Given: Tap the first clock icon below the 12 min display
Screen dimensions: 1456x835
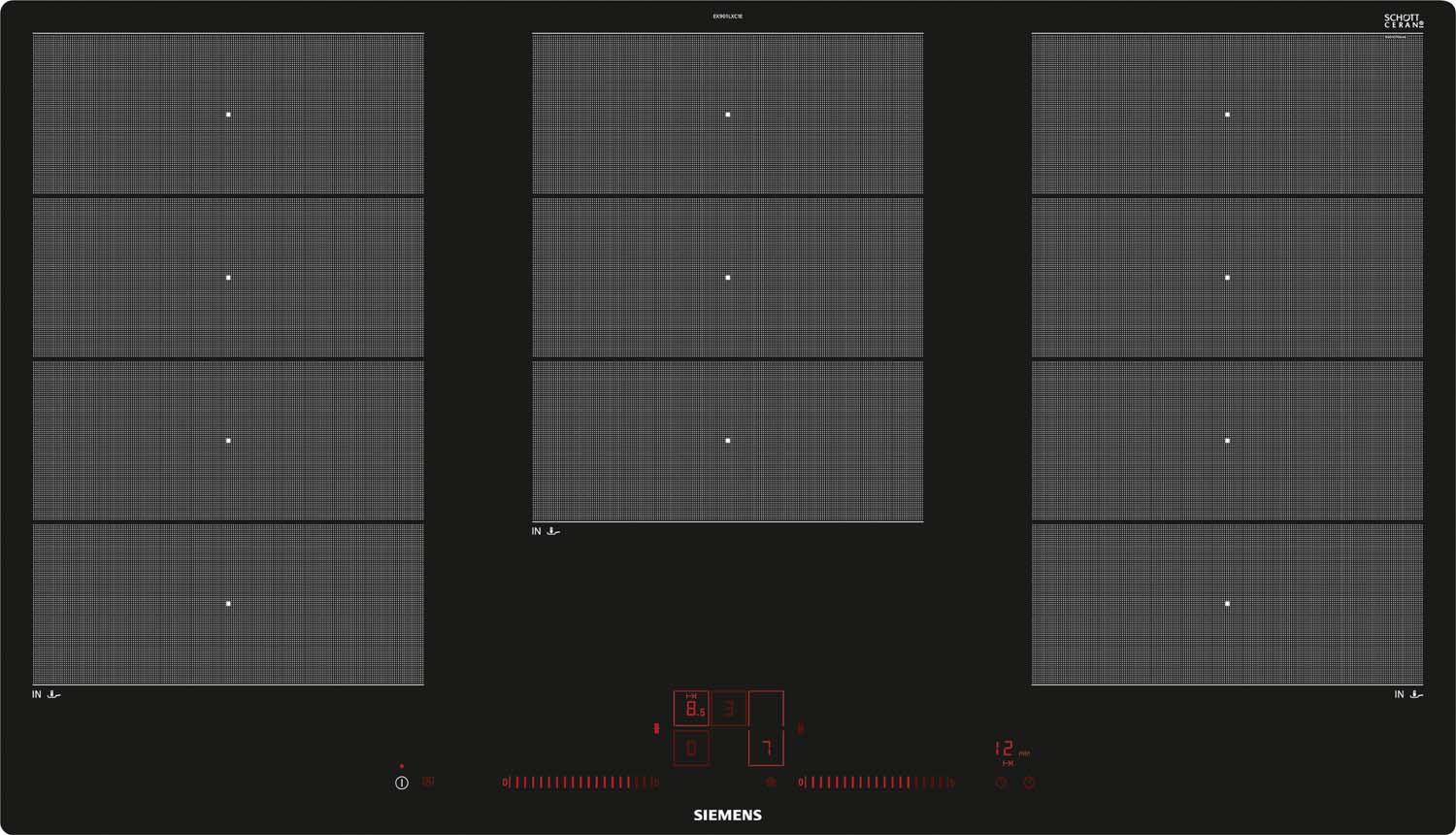Looking at the screenshot, I should pyautogui.click(x=1001, y=782).
